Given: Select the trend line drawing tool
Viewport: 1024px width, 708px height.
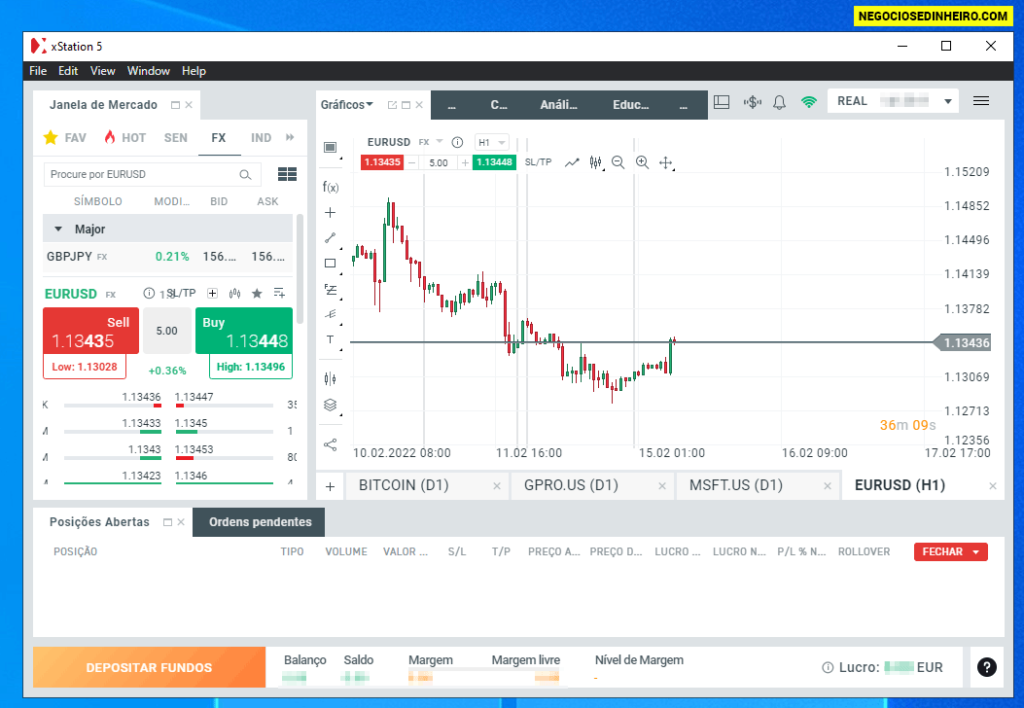Looking at the screenshot, I should [x=330, y=238].
